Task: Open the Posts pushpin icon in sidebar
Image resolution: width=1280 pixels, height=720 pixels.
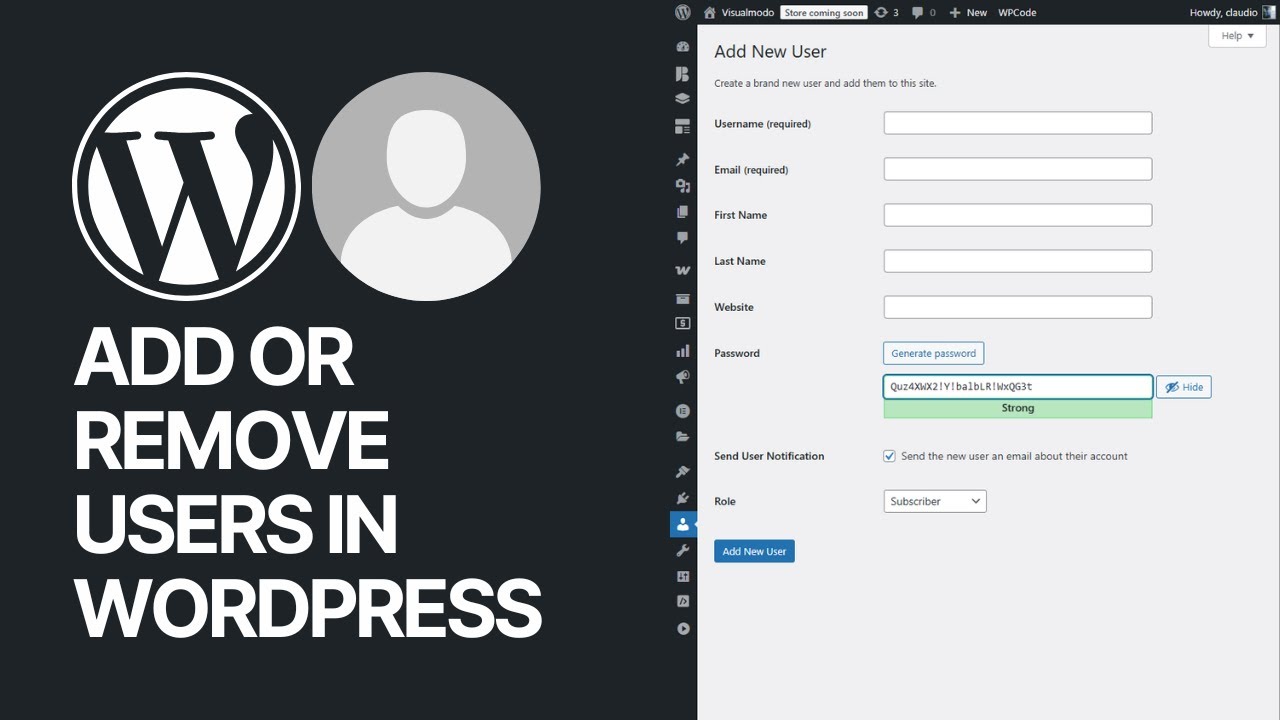Action: pyautogui.click(x=683, y=159)
